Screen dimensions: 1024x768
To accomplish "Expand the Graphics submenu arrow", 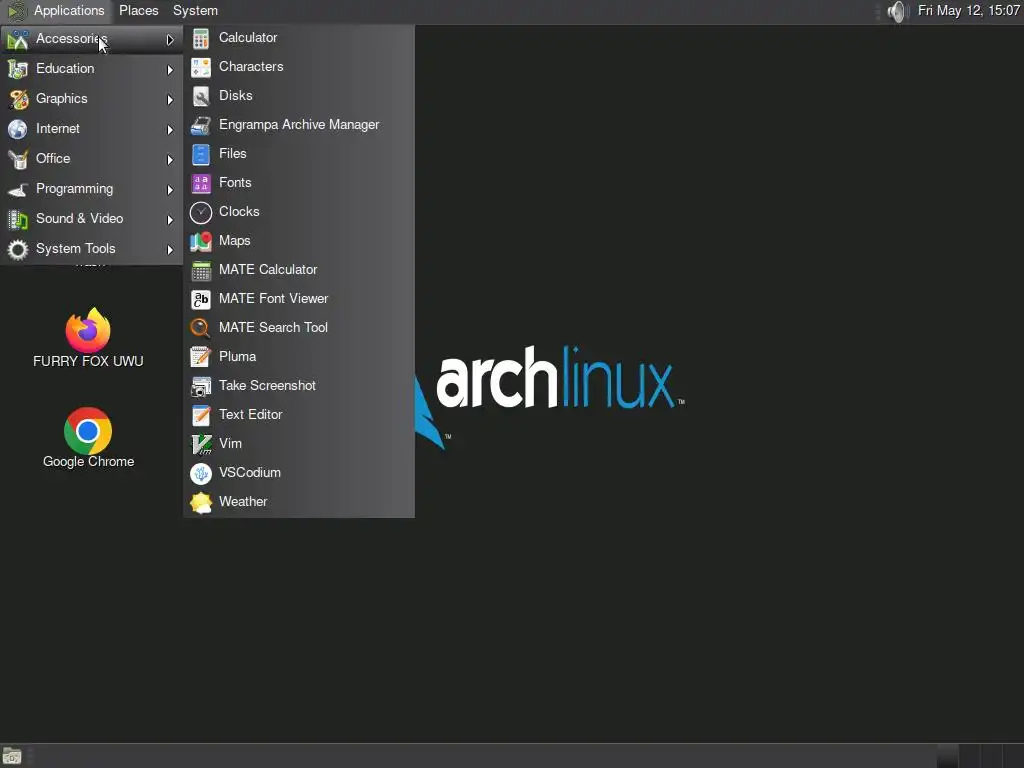I will pos(170,99).
